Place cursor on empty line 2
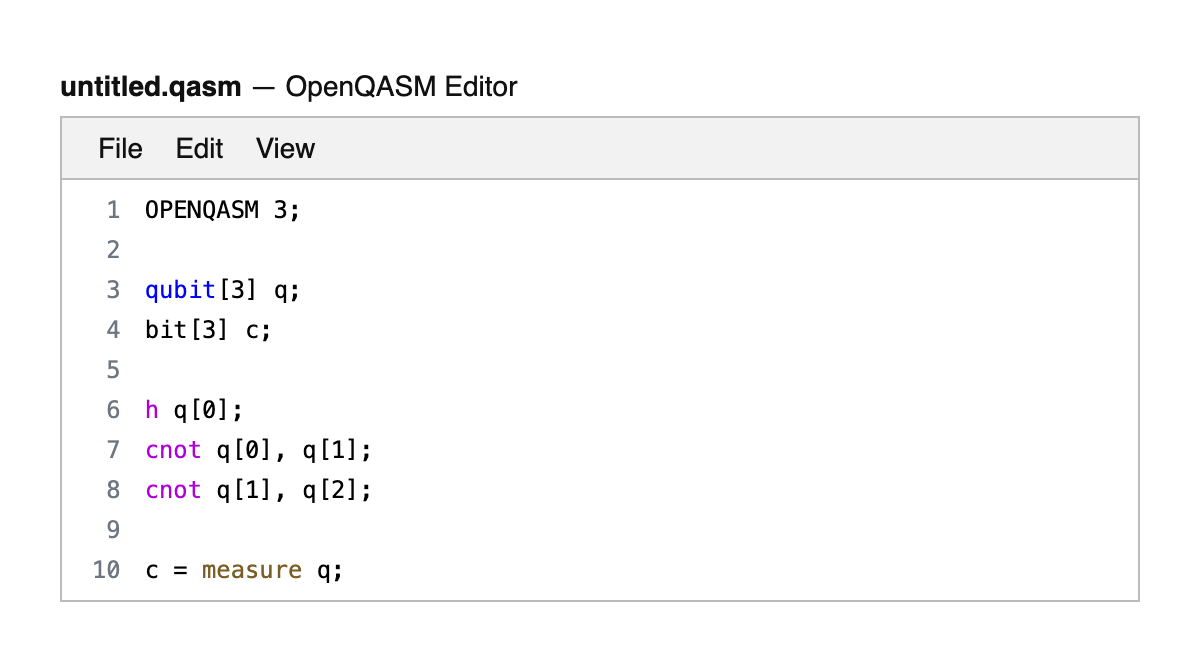 point(400,250)
